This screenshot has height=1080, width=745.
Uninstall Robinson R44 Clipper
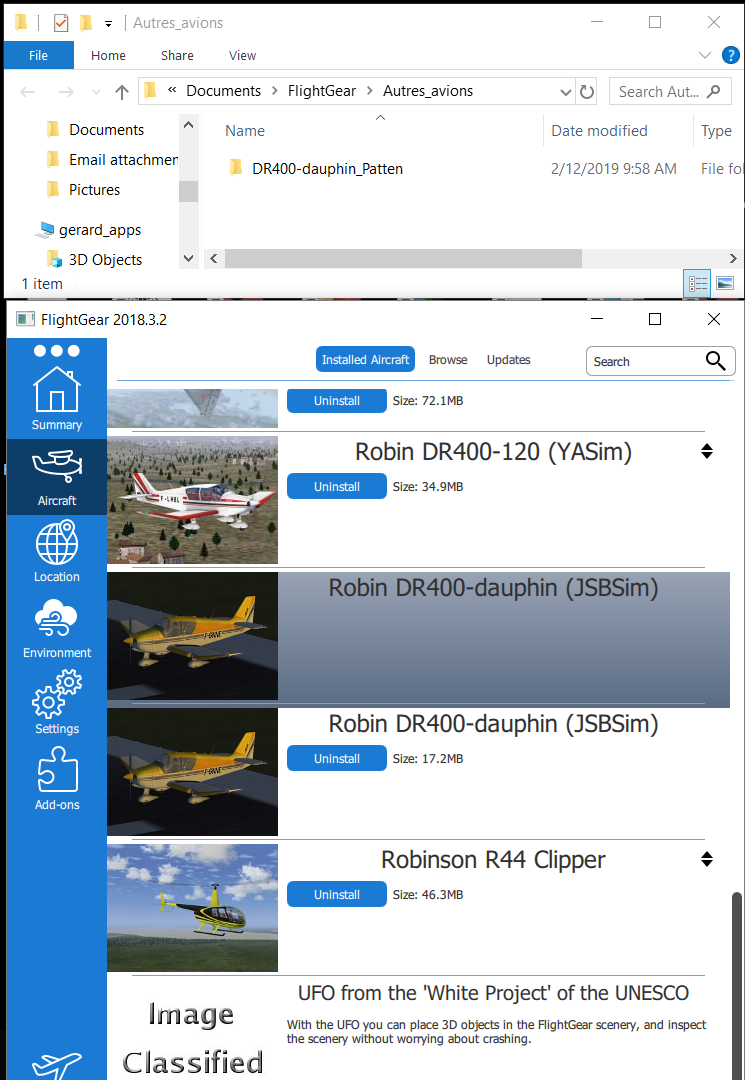(337, 894)
